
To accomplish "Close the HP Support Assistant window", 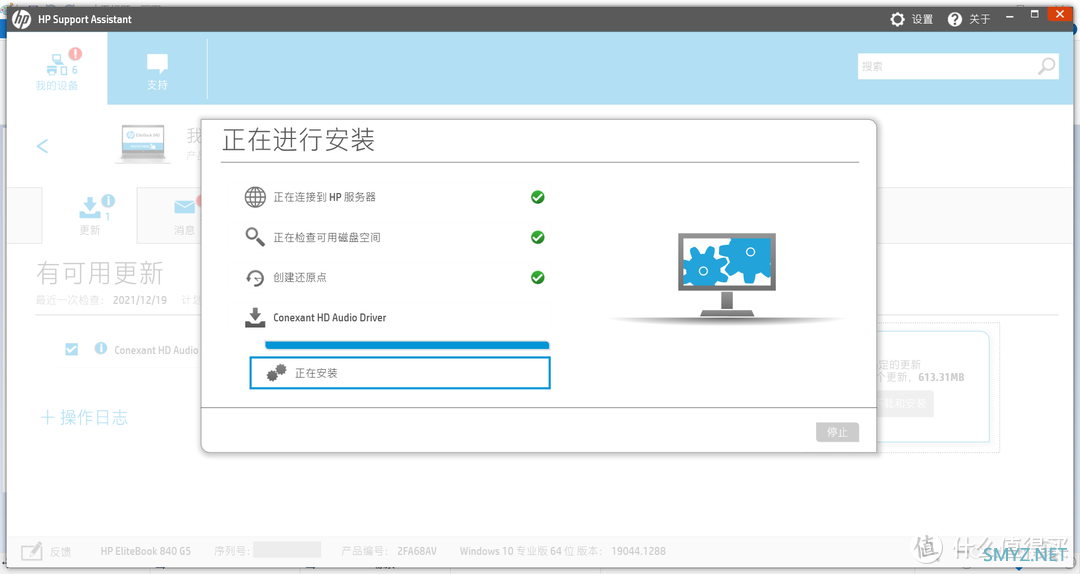I will click(1059, 14).
